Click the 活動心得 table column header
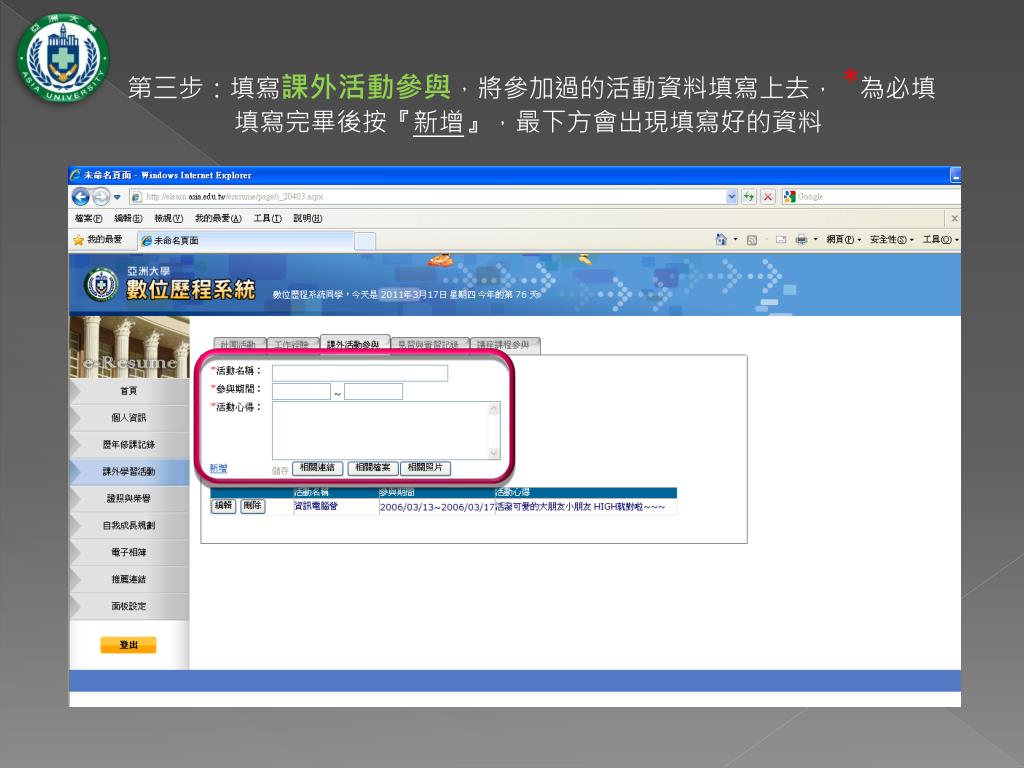1024x768 pixels. 513,492
